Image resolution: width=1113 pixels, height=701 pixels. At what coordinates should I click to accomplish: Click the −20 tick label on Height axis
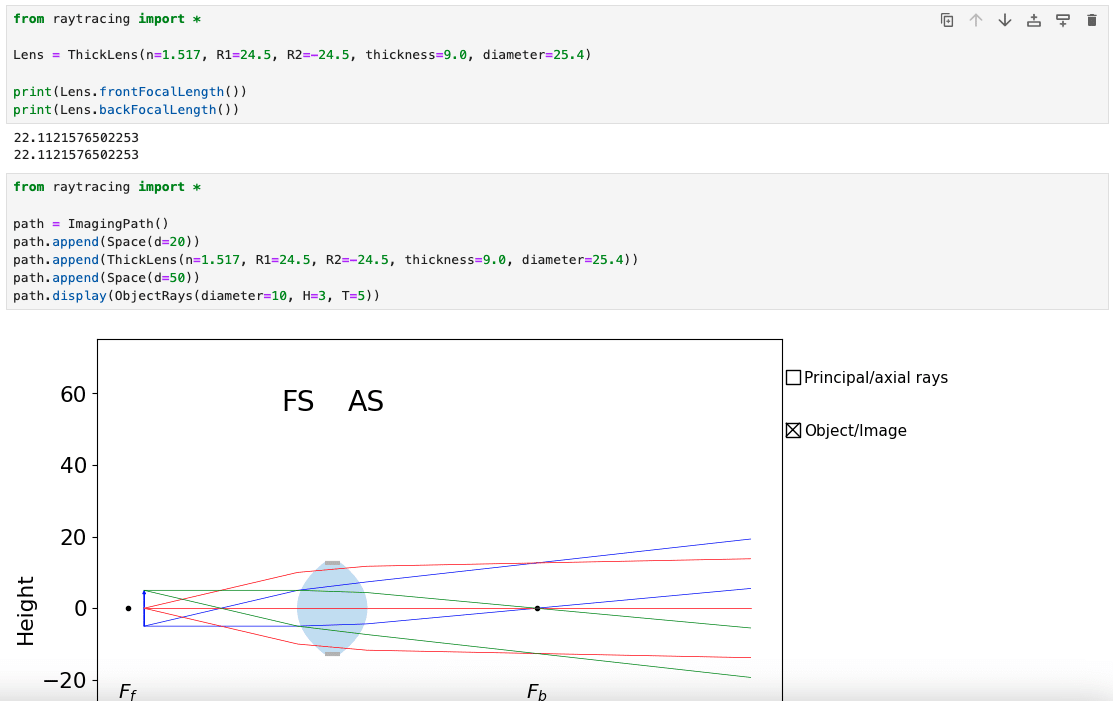pos(65,680)
